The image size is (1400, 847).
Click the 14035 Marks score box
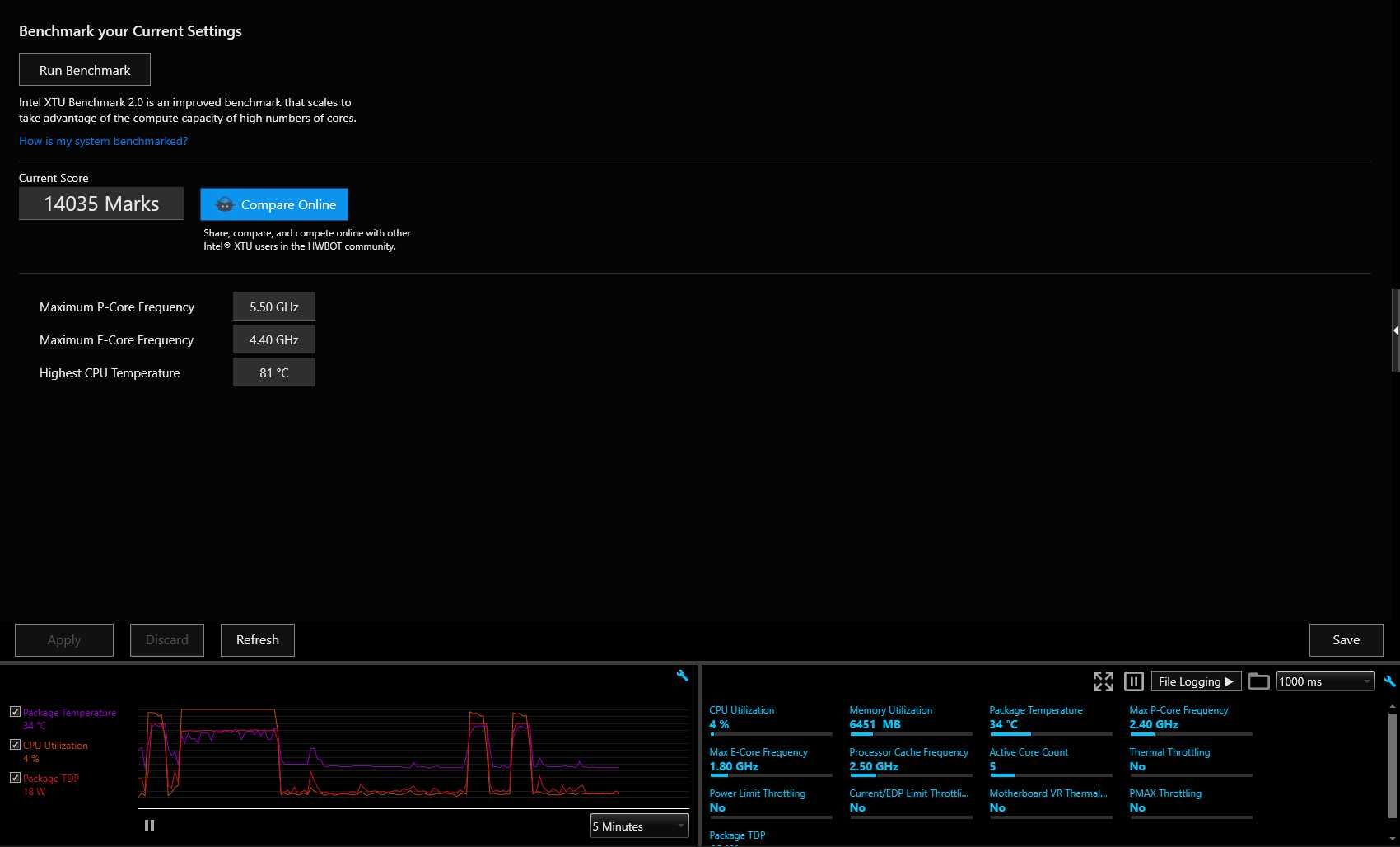pyautogui.click(x=101, y=204)
